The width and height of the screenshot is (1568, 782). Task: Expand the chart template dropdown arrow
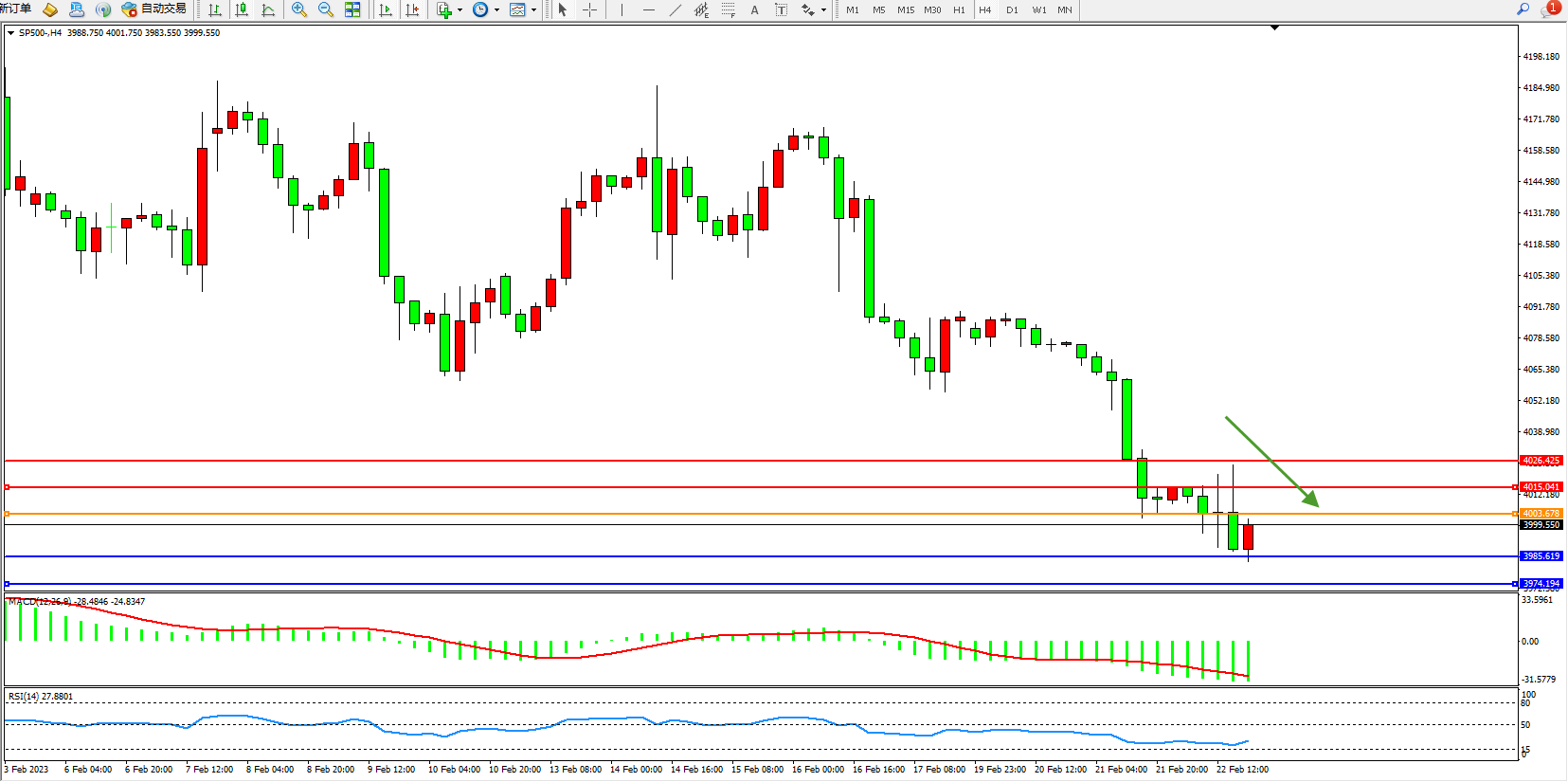pos(534,10)
